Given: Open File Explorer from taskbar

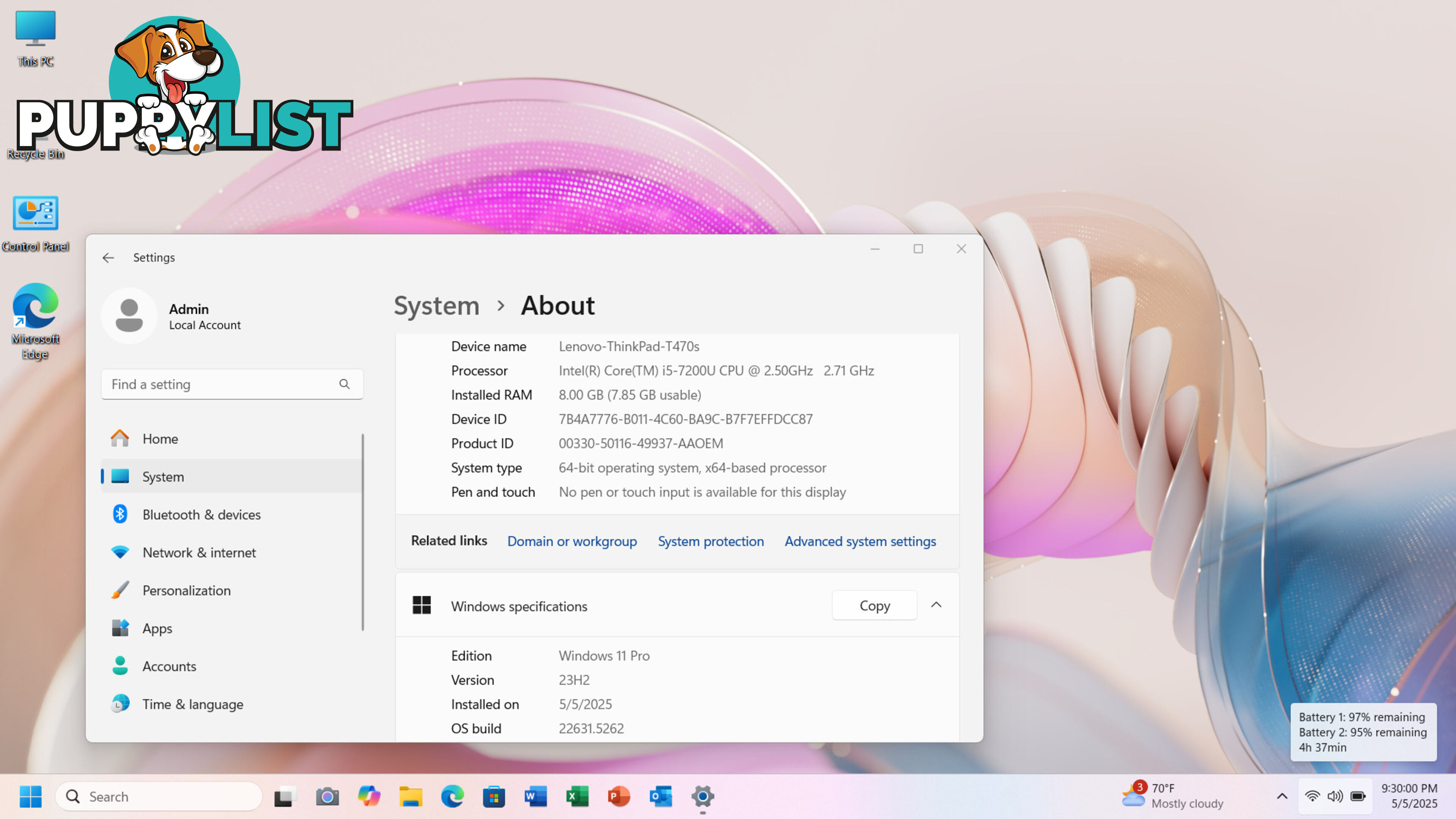Looking at the screenshot, I should (411, 796).
